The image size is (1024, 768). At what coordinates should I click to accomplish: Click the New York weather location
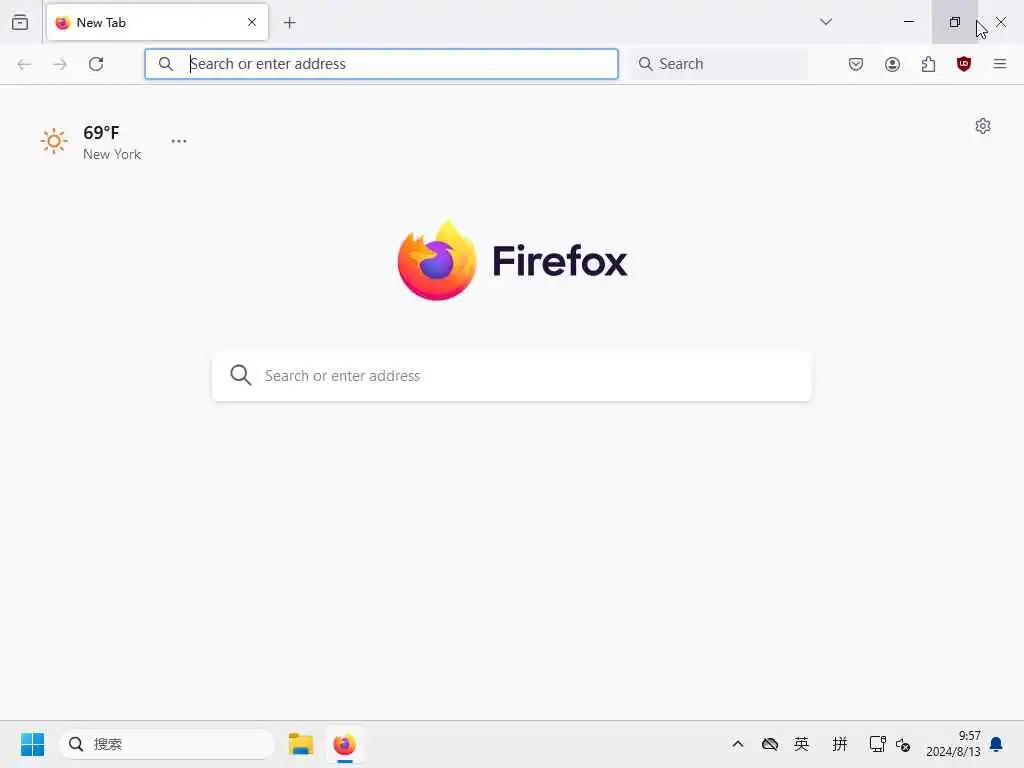[112, 155]
